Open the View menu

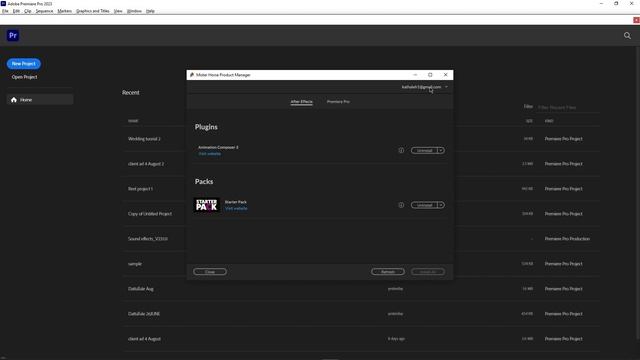pyautogui.click(x=118, y=11)
